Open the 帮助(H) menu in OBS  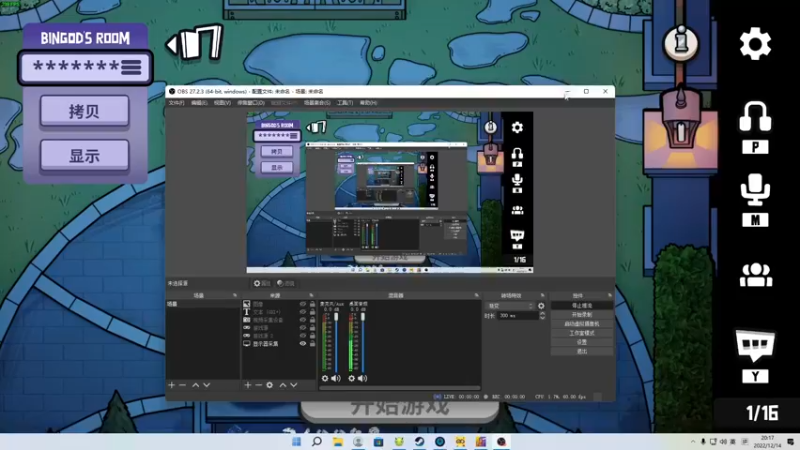tap(368, 103)
